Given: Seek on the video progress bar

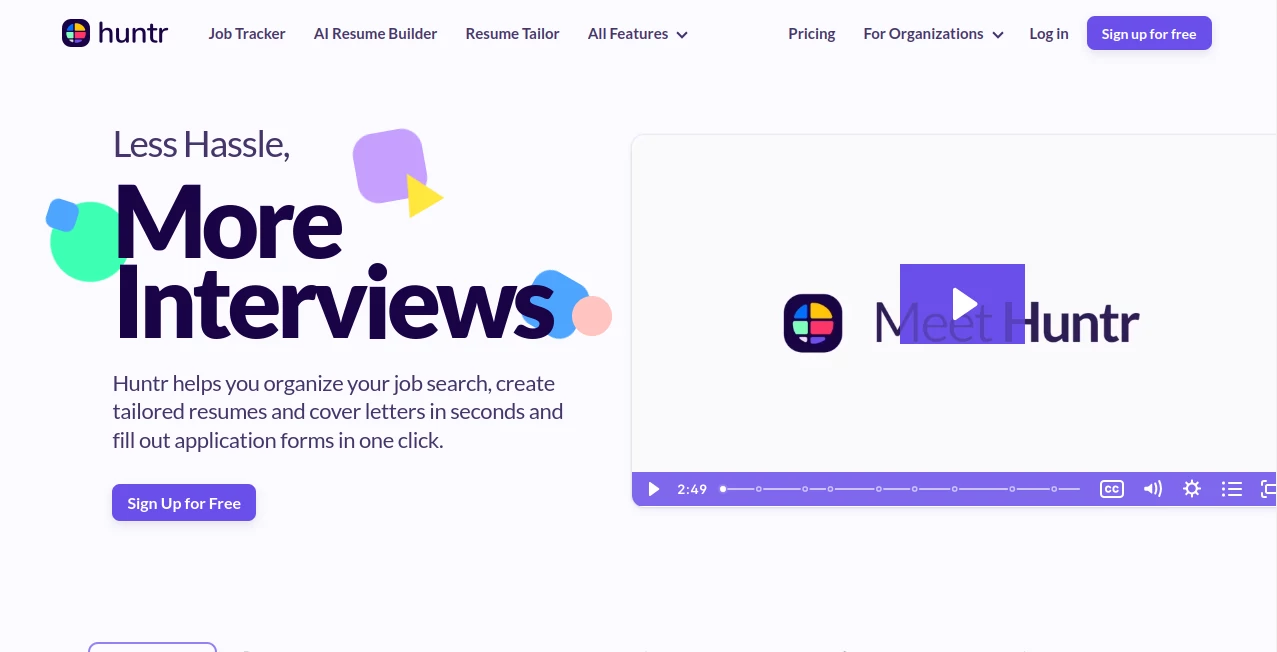Looking at the screenshot, I should click(x=901, y=489).
